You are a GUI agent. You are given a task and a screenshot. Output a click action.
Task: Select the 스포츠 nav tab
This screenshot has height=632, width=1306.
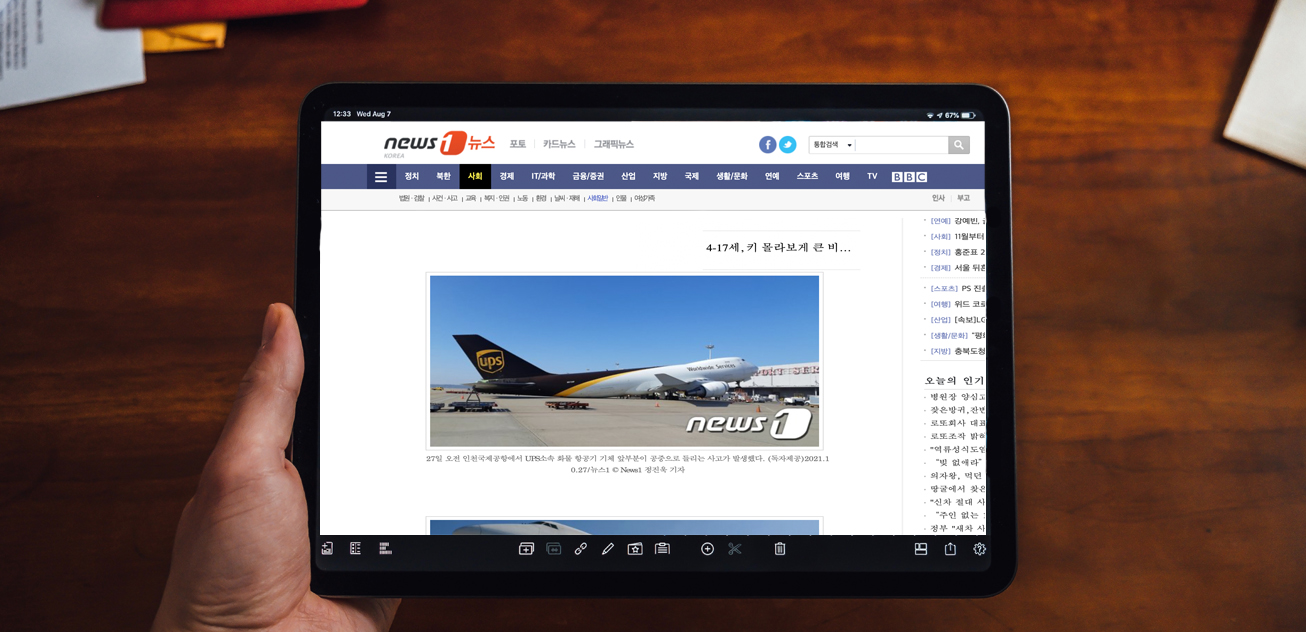[x=807, y=177]
